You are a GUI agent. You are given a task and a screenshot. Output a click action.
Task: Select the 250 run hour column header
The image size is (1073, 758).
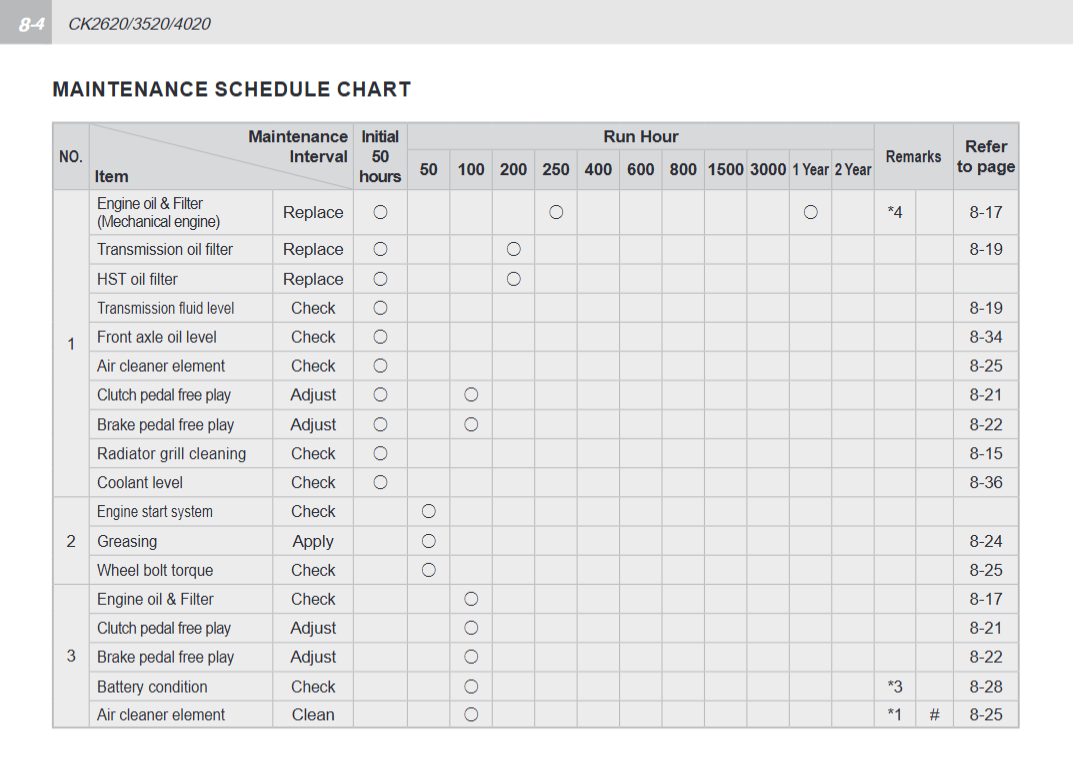pos(556,170)
